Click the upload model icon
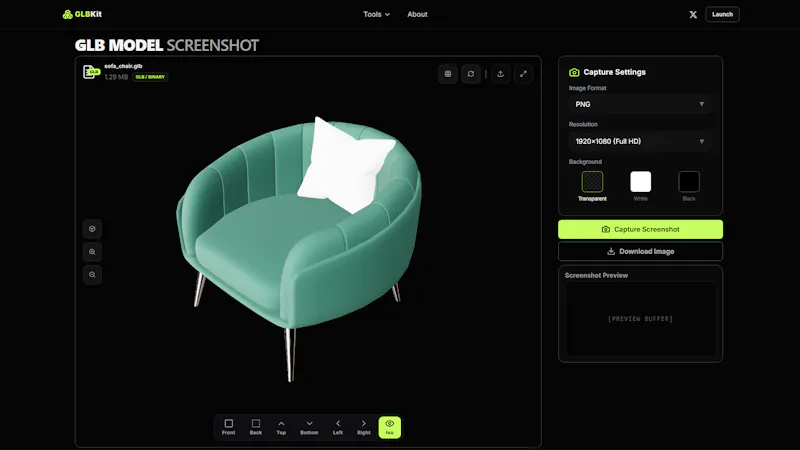The image size is (800, 450). [501, 74]
